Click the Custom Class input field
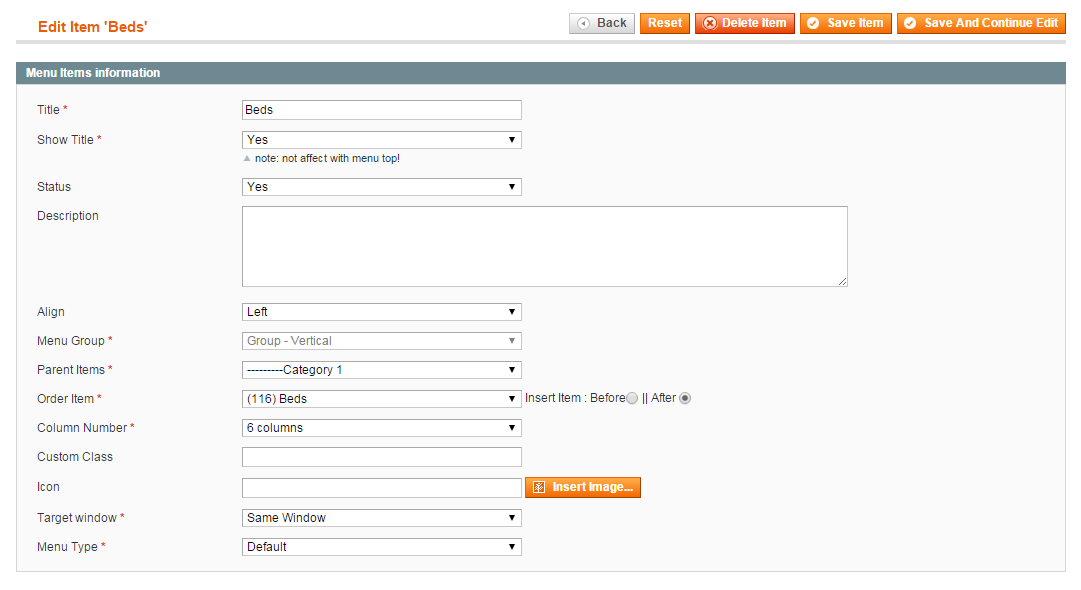1081x590 pixels. click(381, 457)
